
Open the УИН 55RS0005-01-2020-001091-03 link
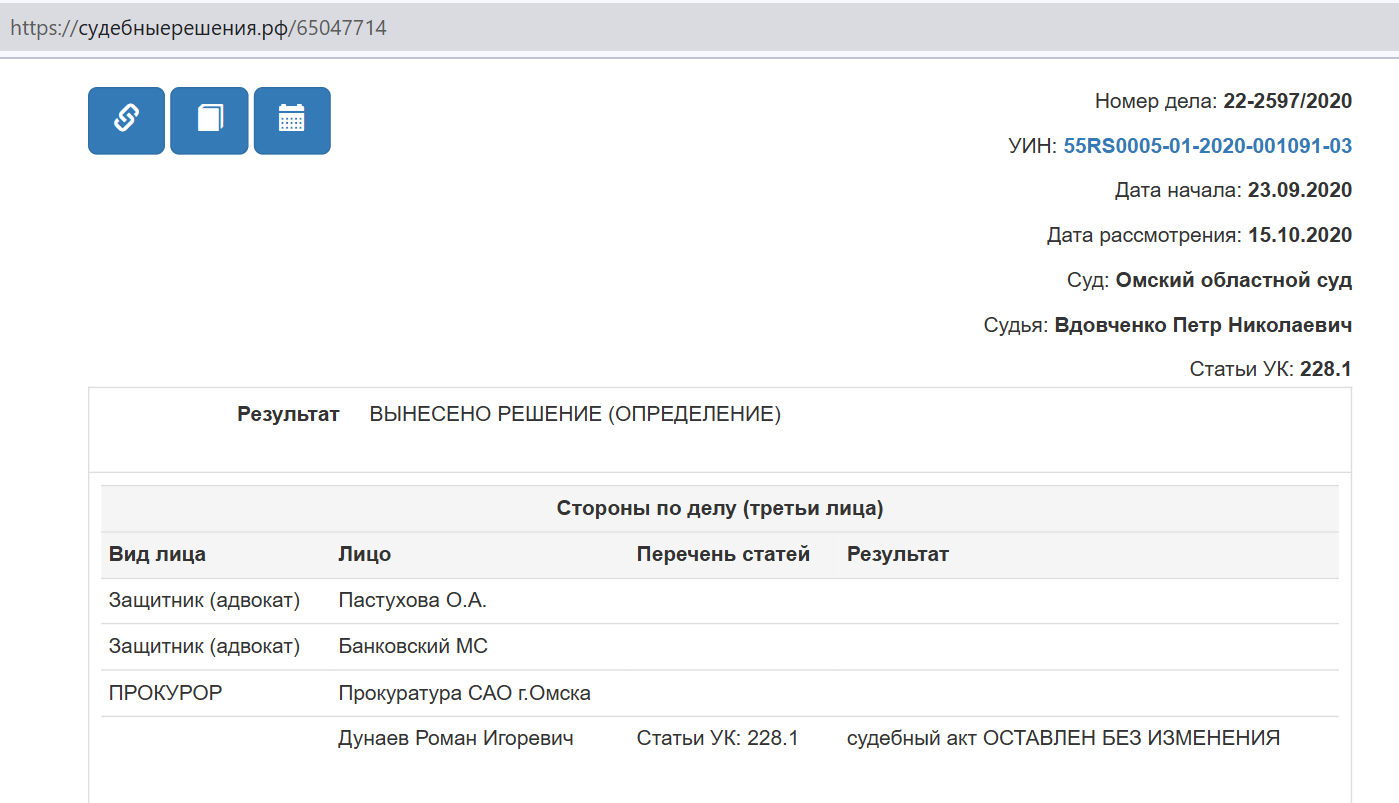(1207, 146)
